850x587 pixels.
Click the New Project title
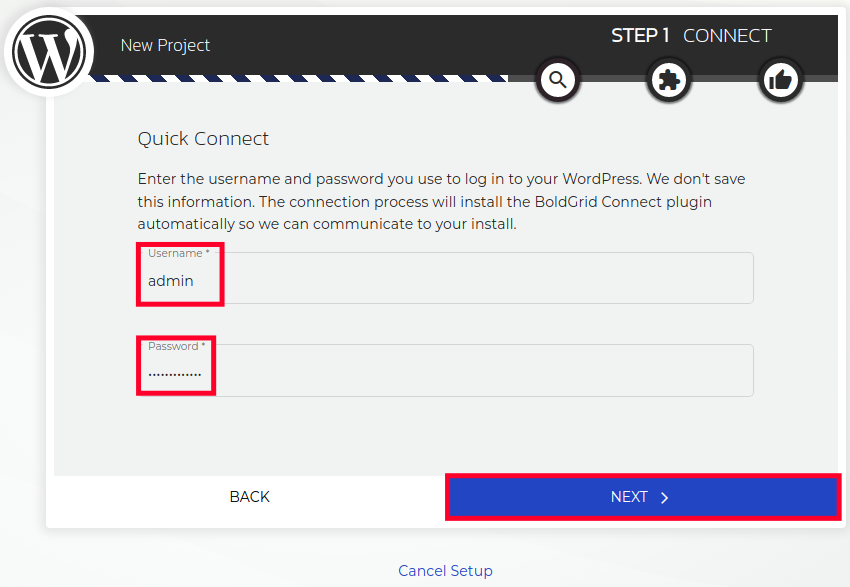[165, 45]
